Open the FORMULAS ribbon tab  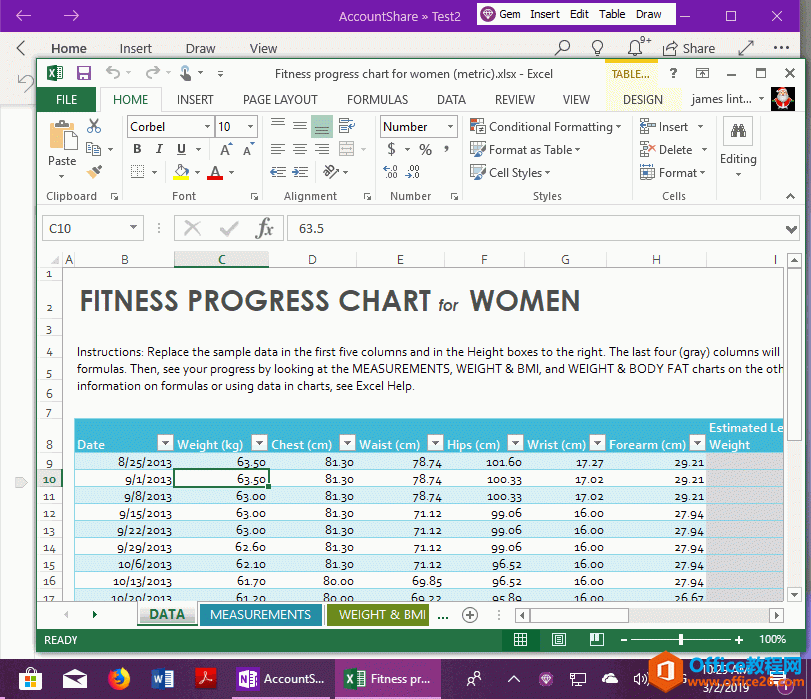click(377, 99)
